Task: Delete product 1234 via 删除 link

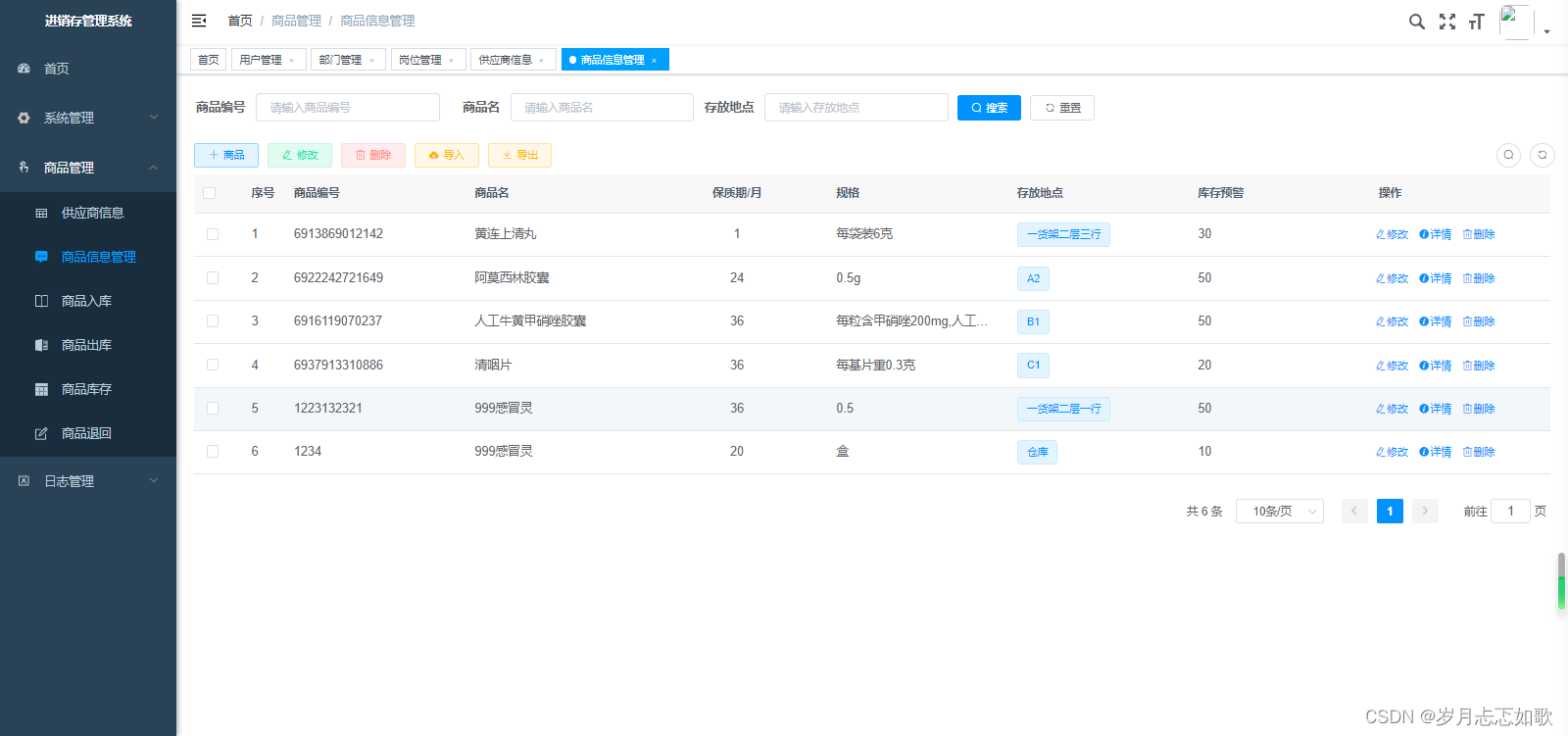Action: (1479, 452)
